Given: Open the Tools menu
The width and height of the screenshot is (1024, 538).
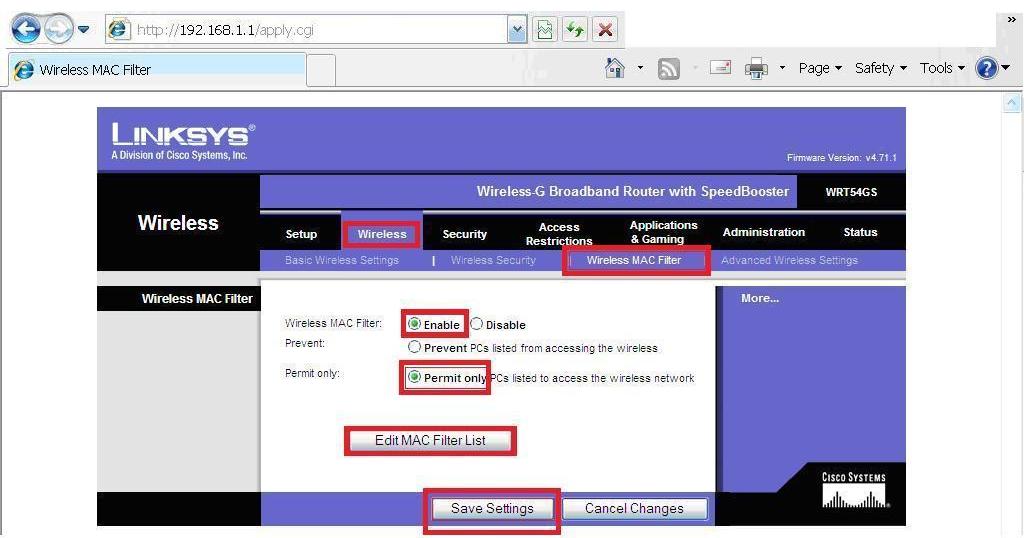Looking at the screenshot, I should pyautogui.click(x=942, y=68).
